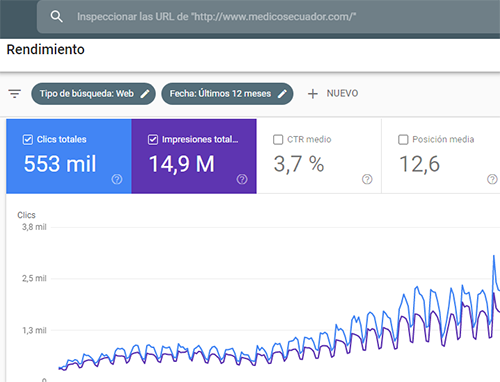Open the filter list icon
The height and width of the screenshot is (382, 500).
[x=15, y=94]
